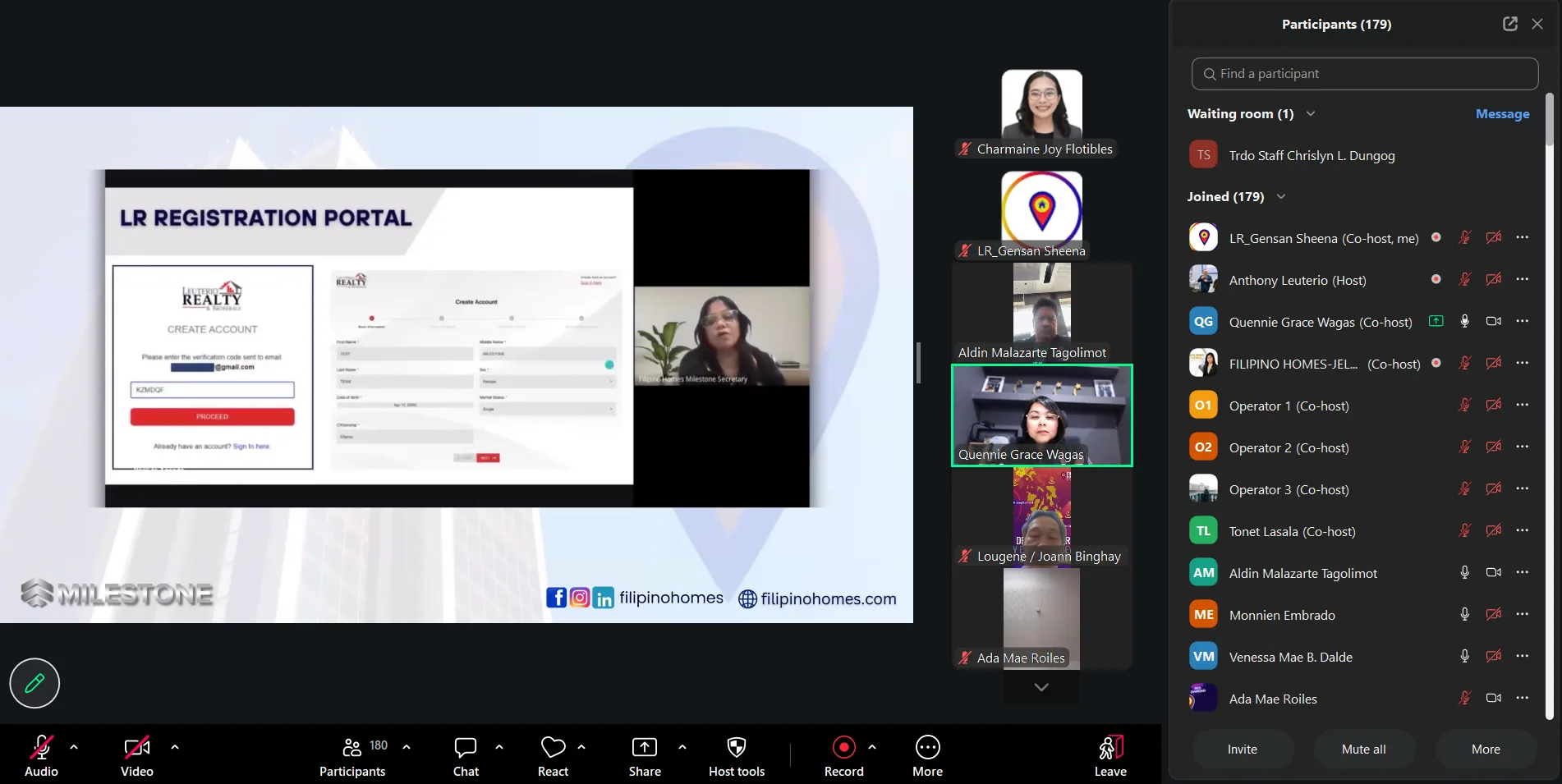Screen dimensions: 1562x784
Task: Open React emoji reactions
Action: [x=553, y=755]
